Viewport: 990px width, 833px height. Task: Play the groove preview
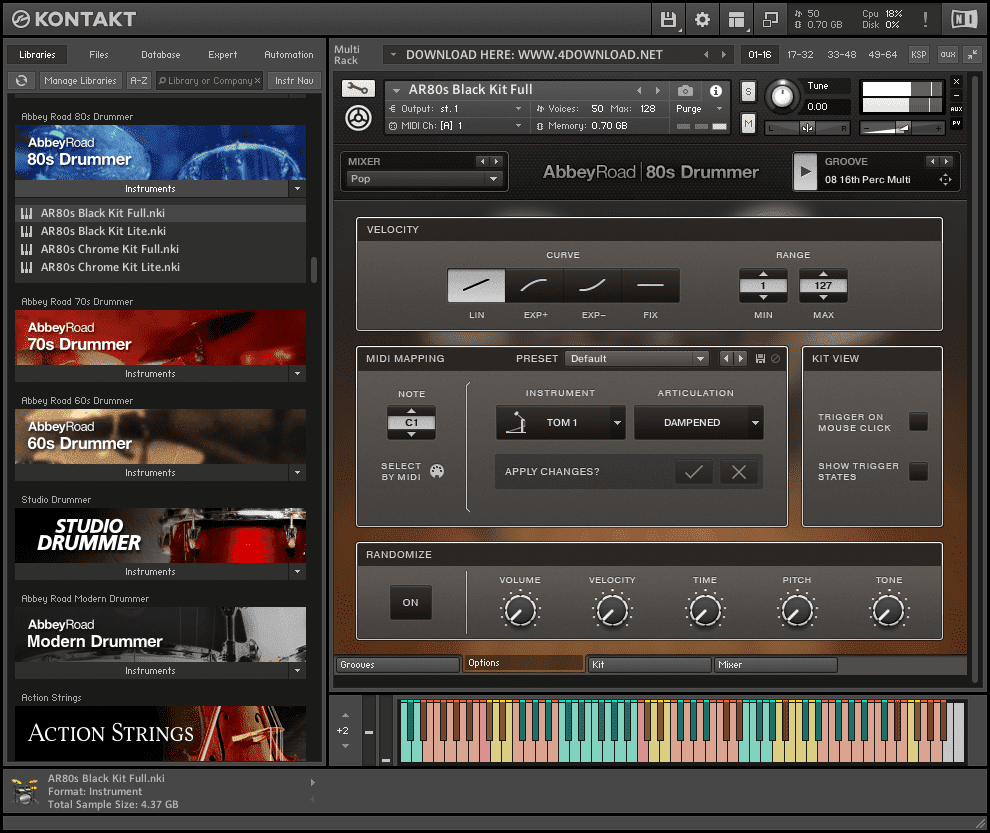[805, 171]
